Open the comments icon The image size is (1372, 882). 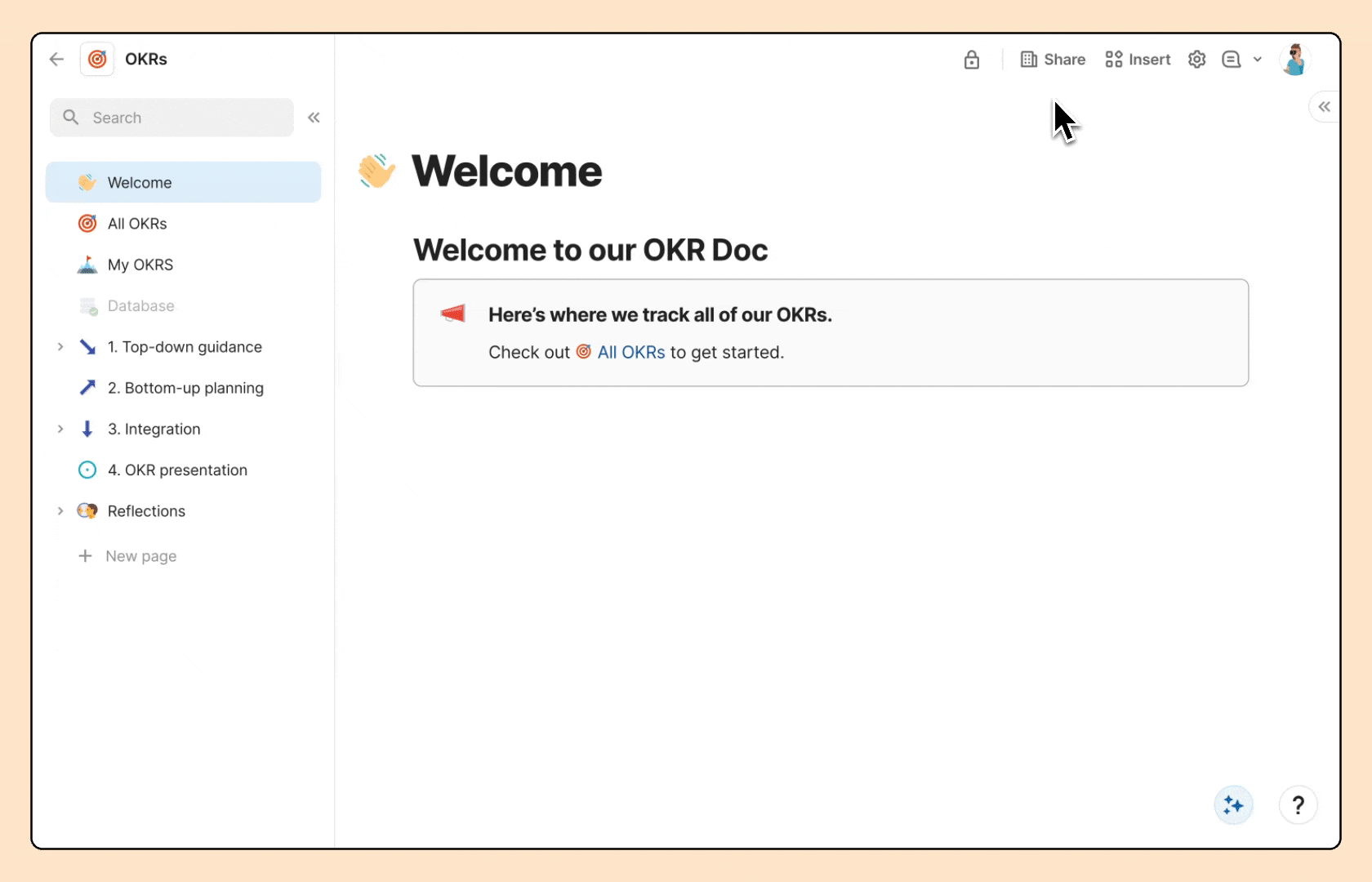(1231, 60)
